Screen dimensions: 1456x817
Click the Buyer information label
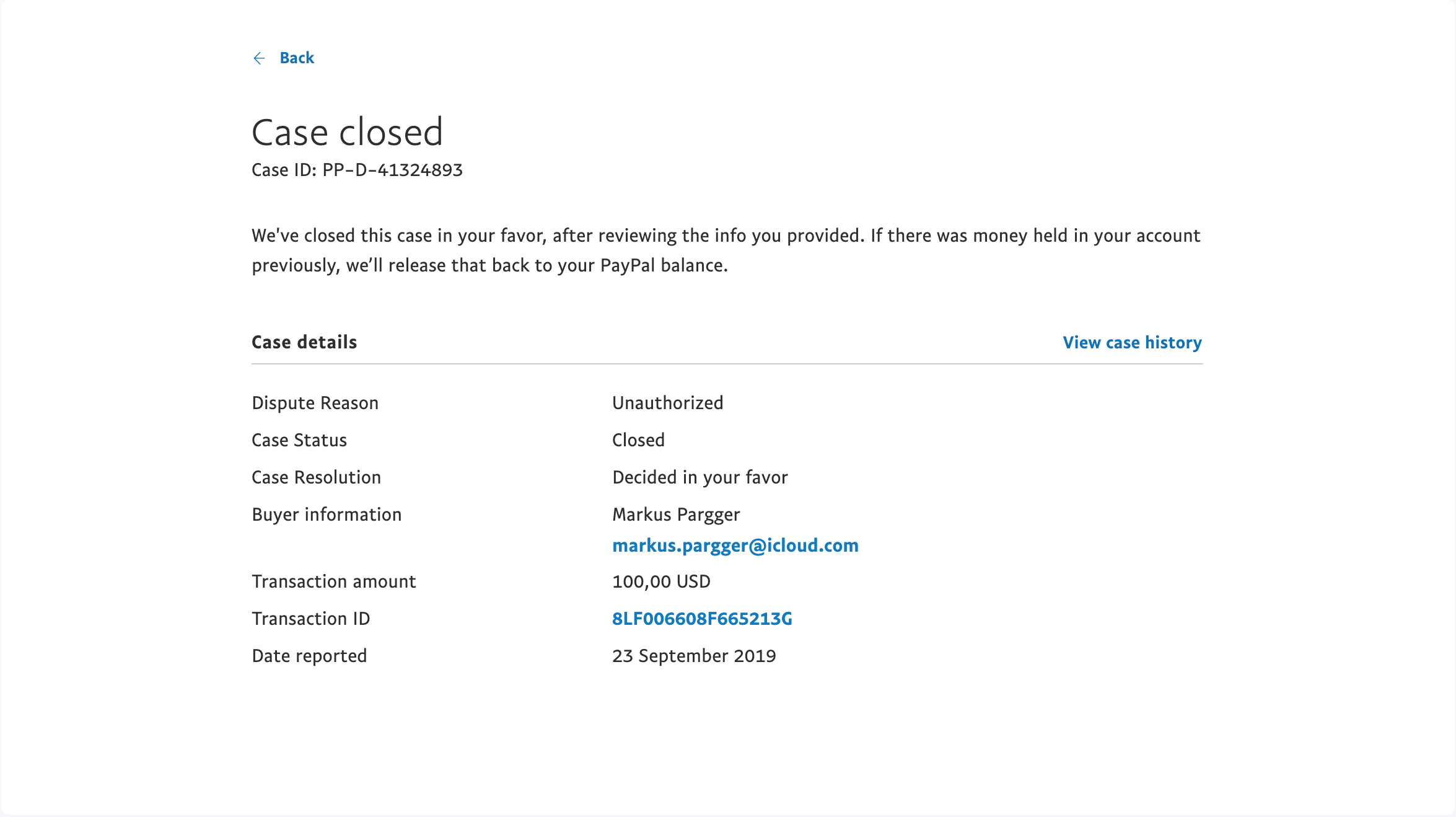click(x=327, y=514)
